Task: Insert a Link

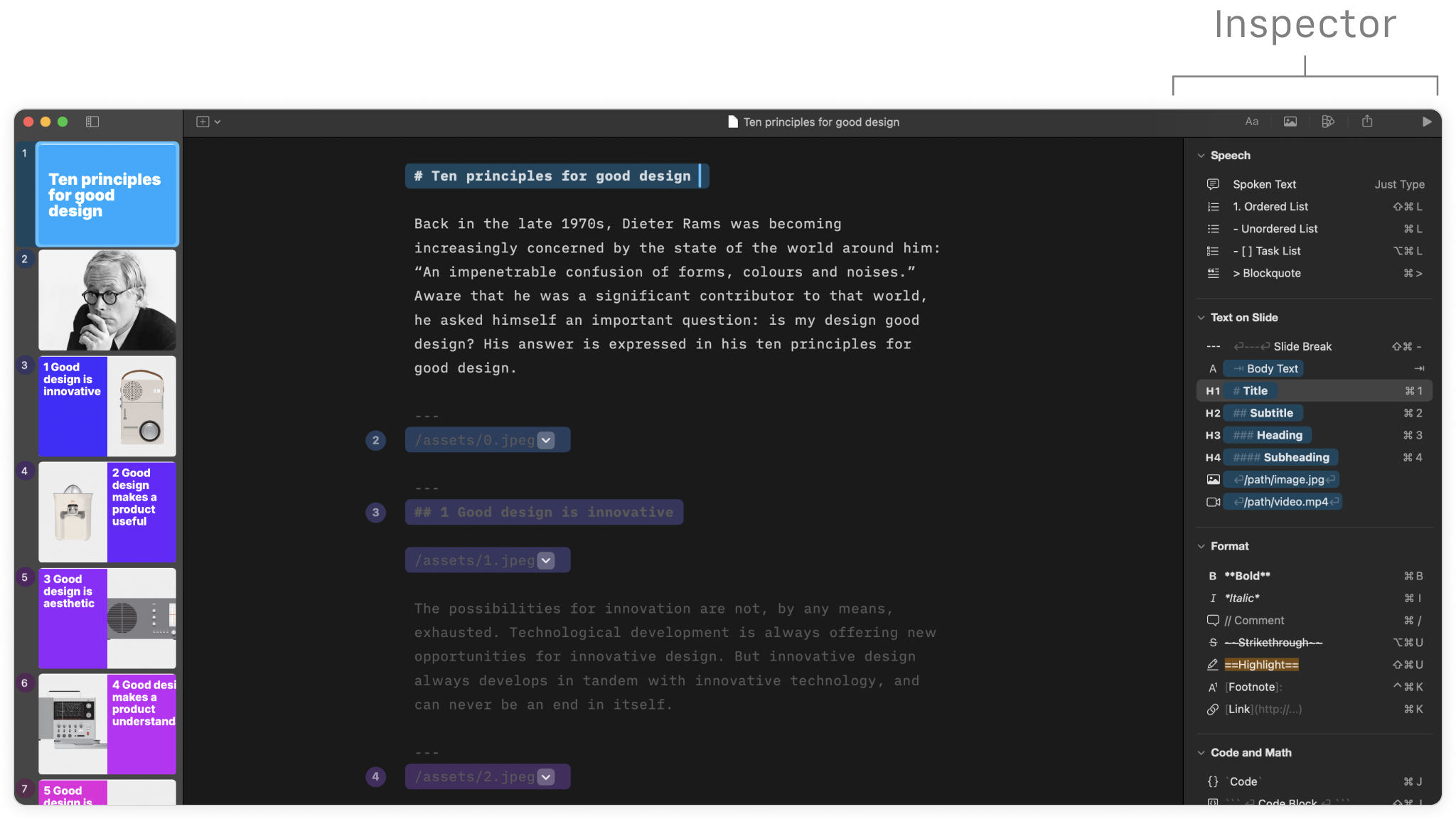Action: [x=1315, y=710]
